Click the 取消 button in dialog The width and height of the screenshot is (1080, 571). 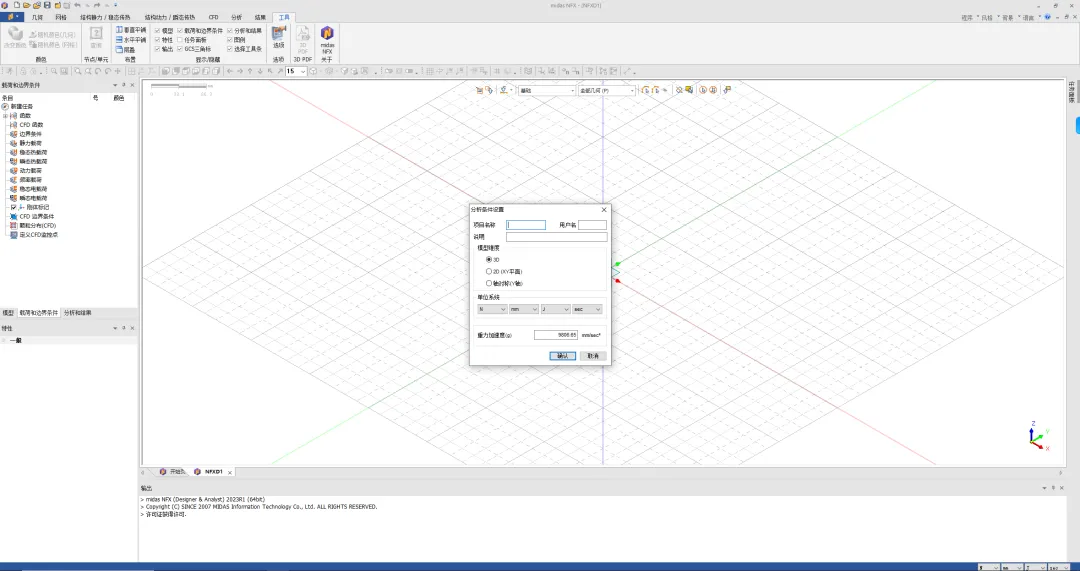[593, 356]
